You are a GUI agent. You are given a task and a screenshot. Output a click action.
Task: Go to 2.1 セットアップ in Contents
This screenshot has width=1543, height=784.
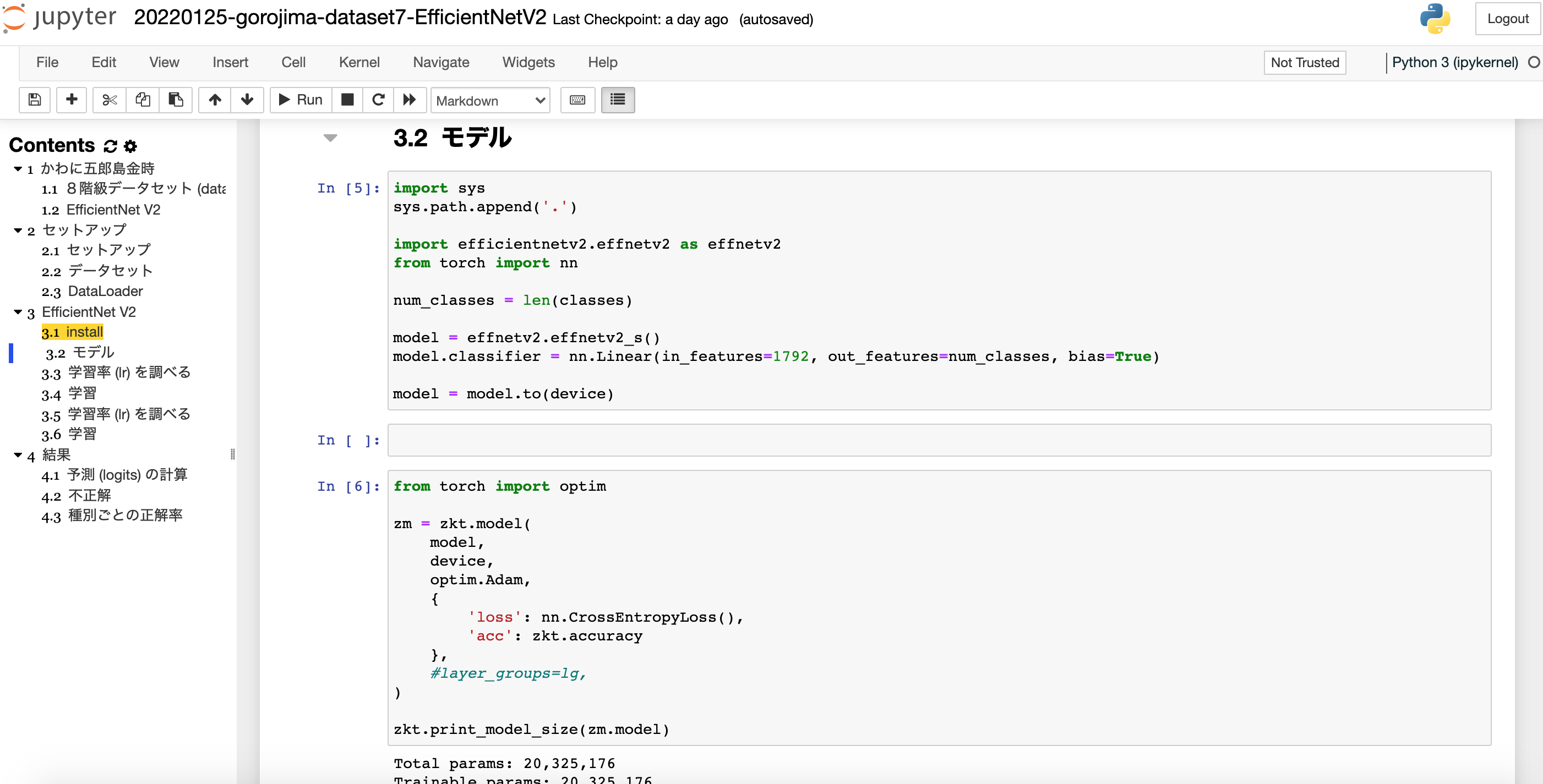[96, 250]
